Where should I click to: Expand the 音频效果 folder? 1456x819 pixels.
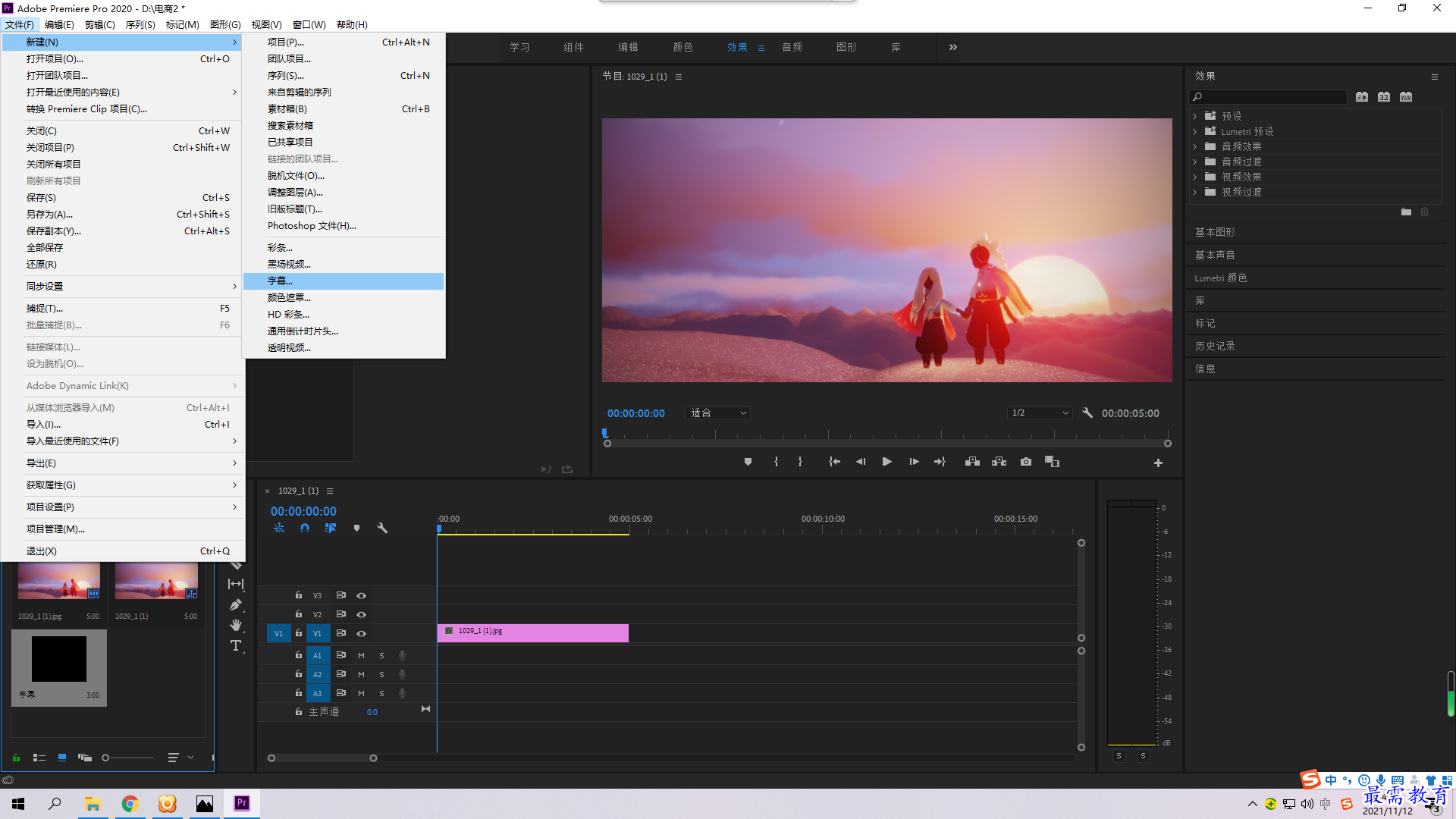click(1194, 146)
